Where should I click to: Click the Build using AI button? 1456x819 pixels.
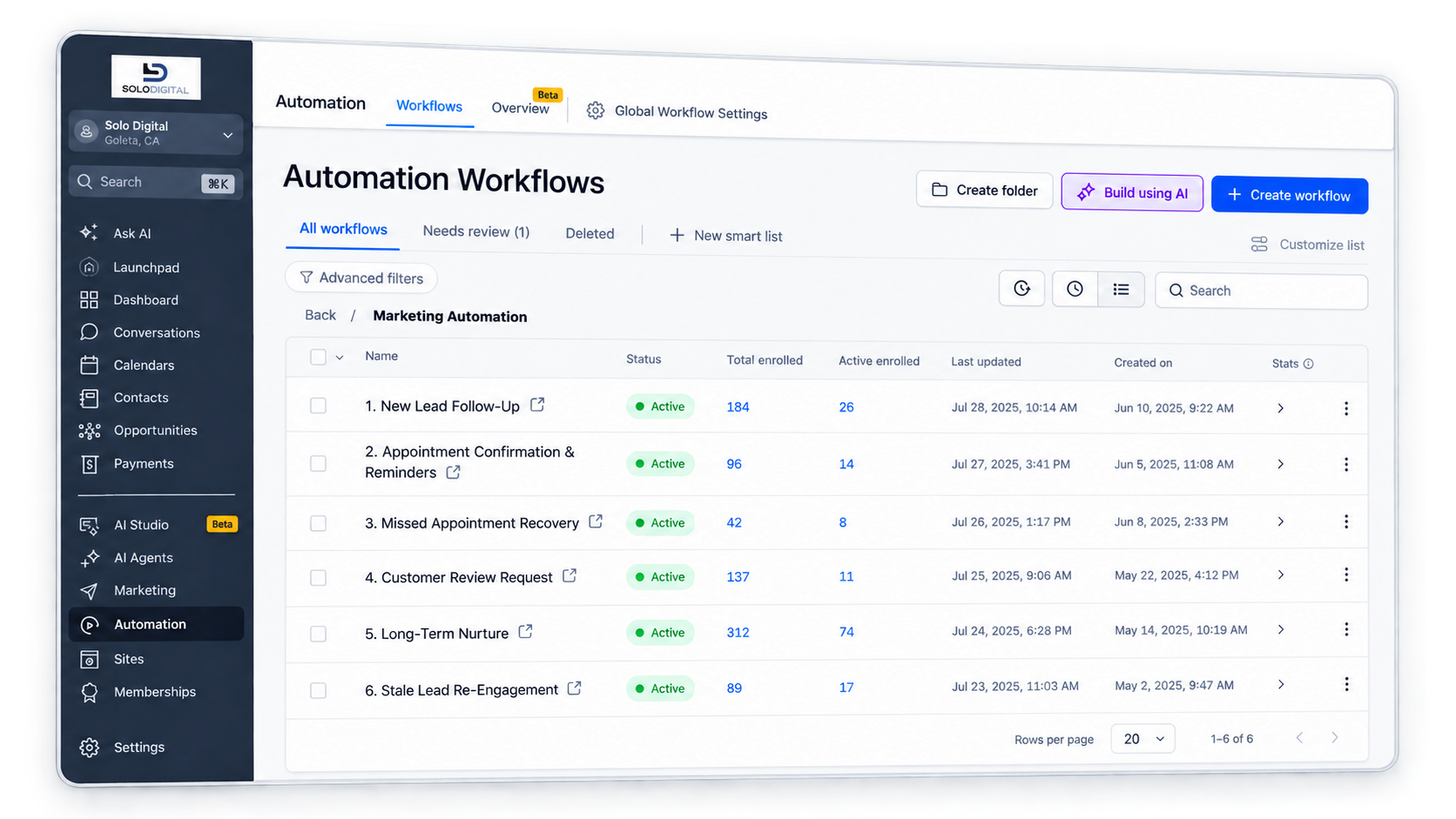click(1132, 192)
